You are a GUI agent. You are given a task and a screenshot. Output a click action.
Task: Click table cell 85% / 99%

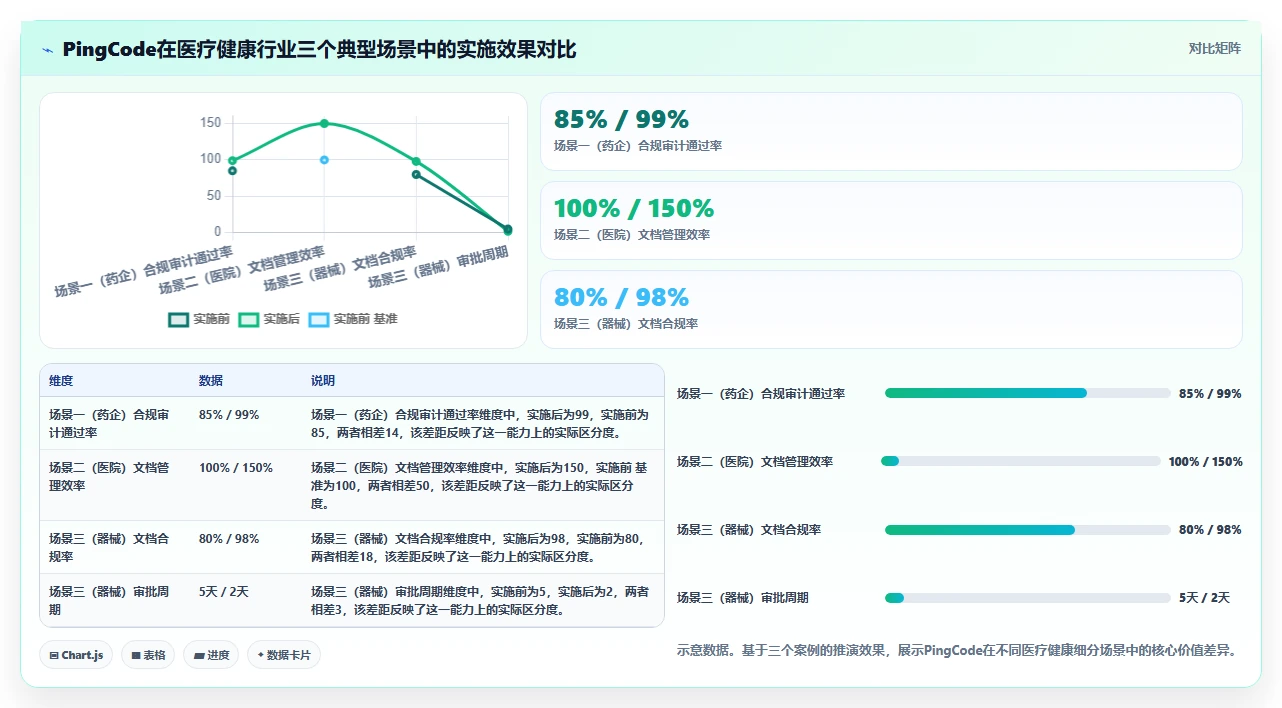click(229, 415)
